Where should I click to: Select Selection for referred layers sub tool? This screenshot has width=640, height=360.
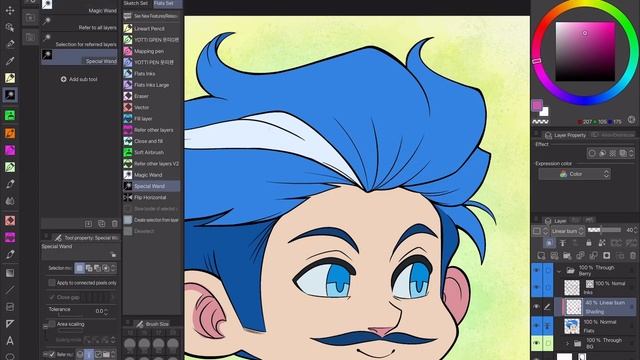click(80, 40)
